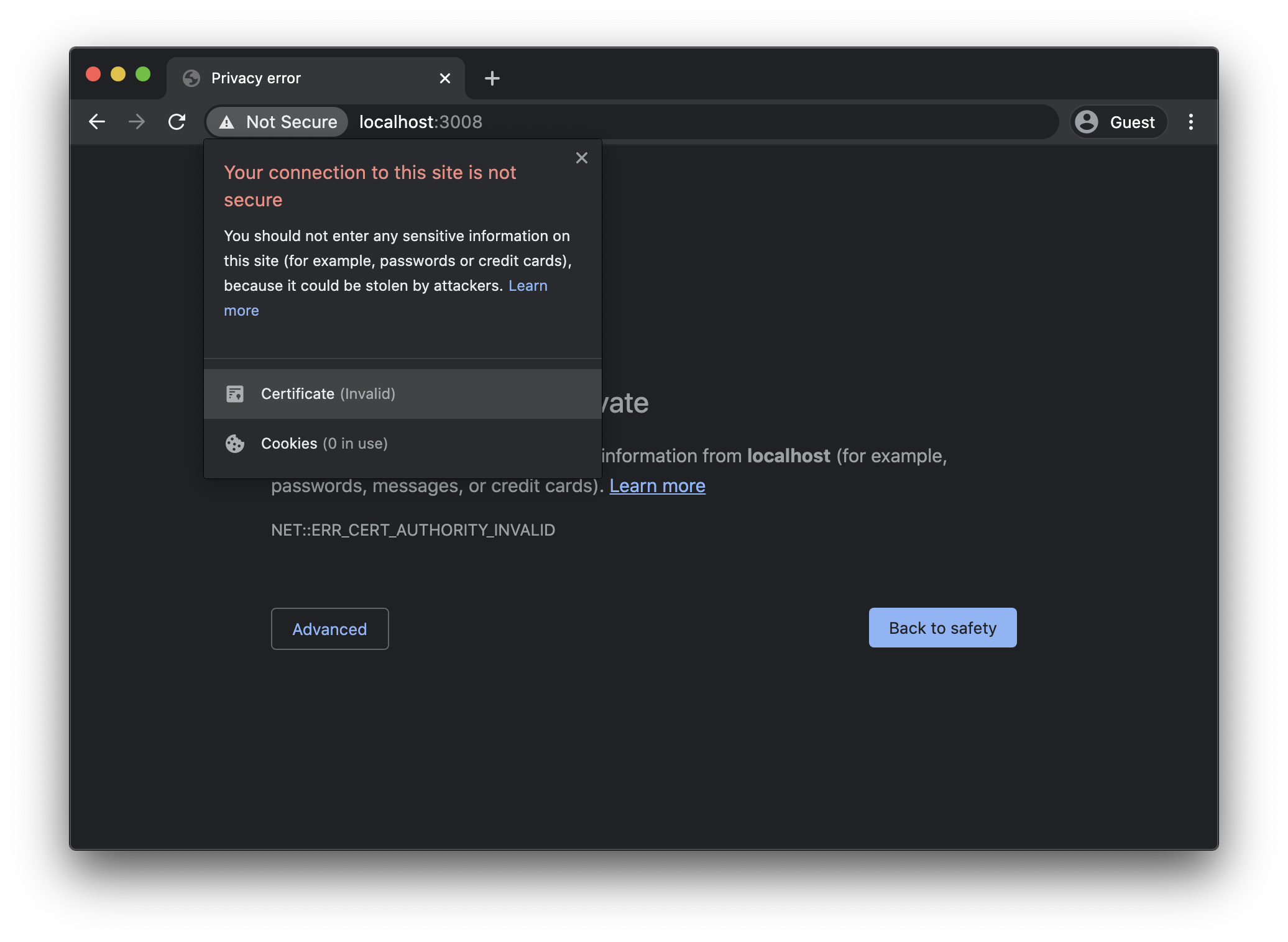Click the Back to safety button

tap(942, 628)
